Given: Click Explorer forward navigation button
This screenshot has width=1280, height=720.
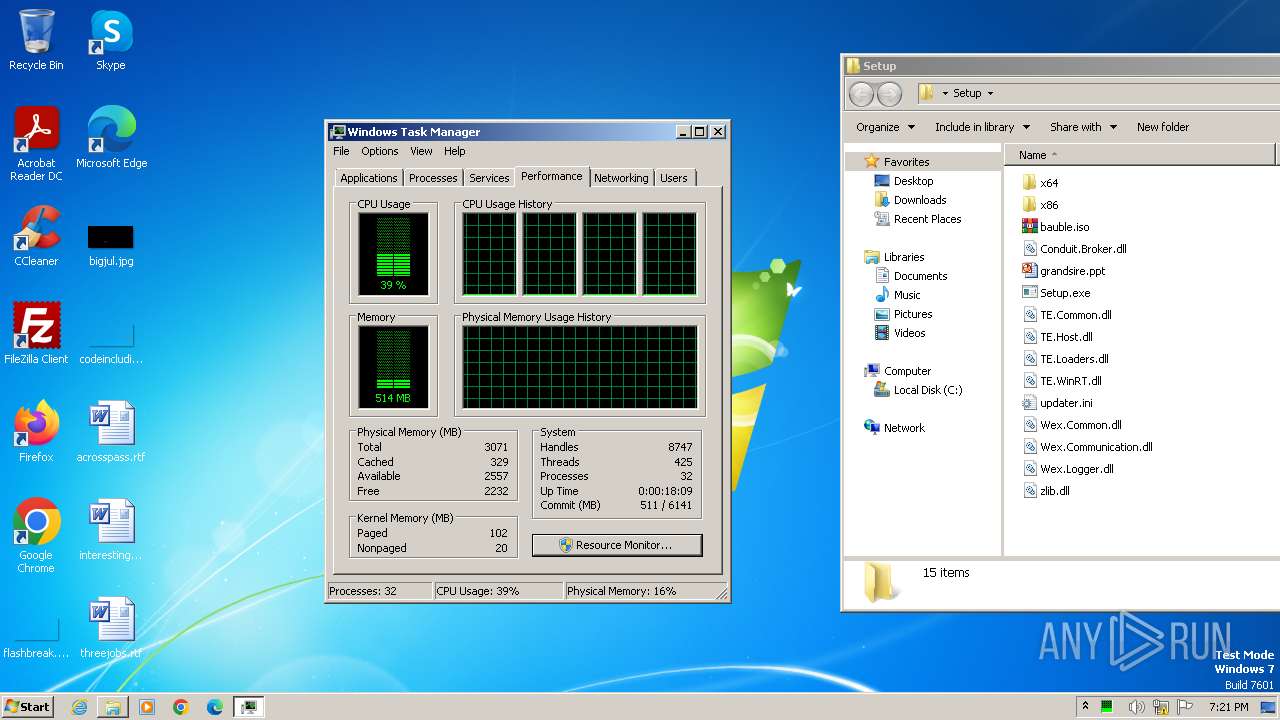Looking at the screenshot, I should 889,94.
